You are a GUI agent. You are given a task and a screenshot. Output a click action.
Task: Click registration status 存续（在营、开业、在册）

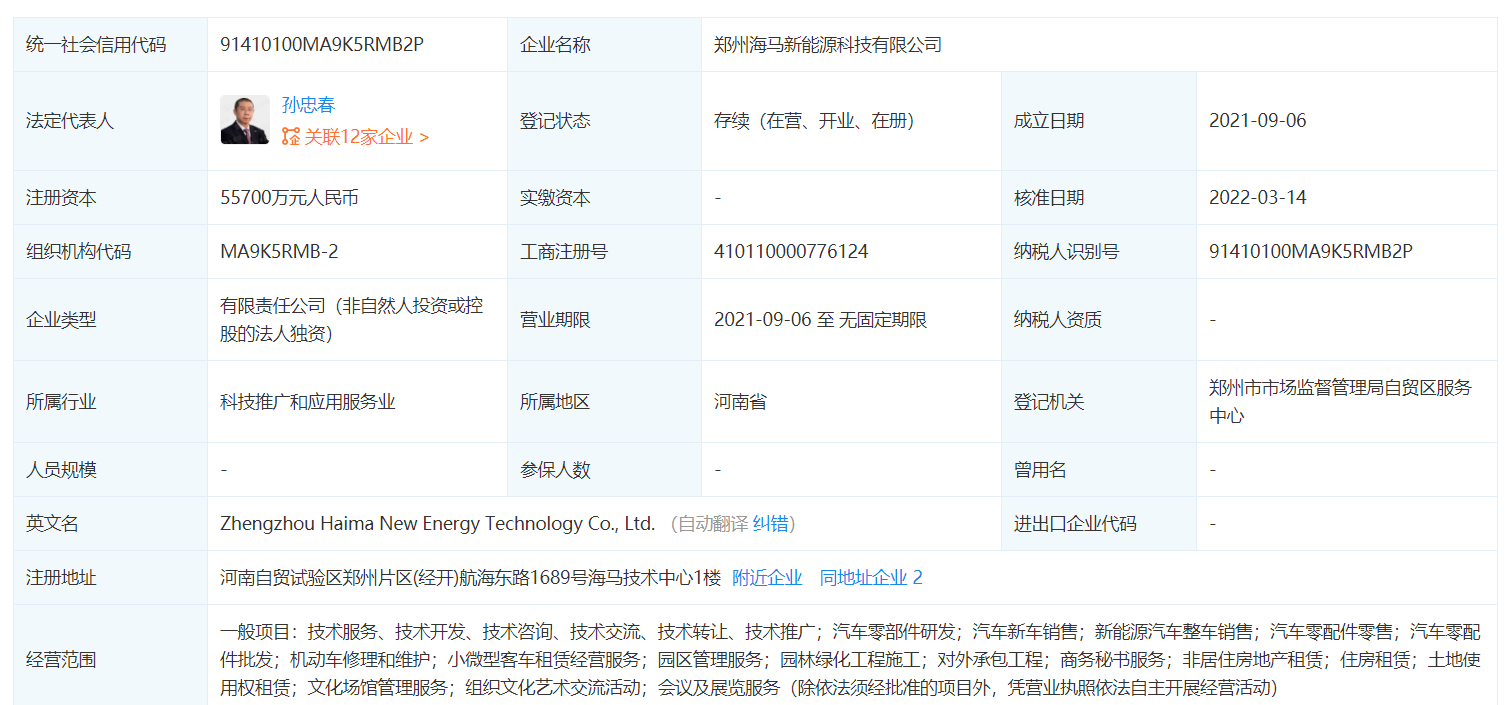click(814, 121)
